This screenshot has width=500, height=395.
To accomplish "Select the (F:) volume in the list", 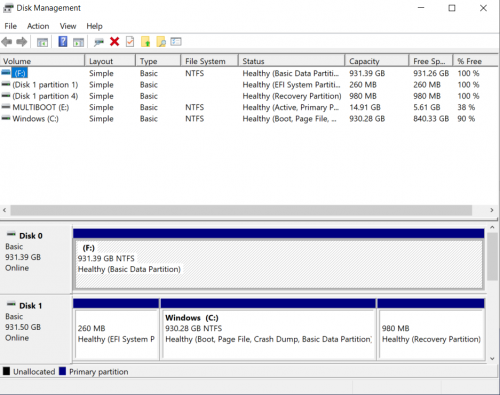I will (20, 73).
